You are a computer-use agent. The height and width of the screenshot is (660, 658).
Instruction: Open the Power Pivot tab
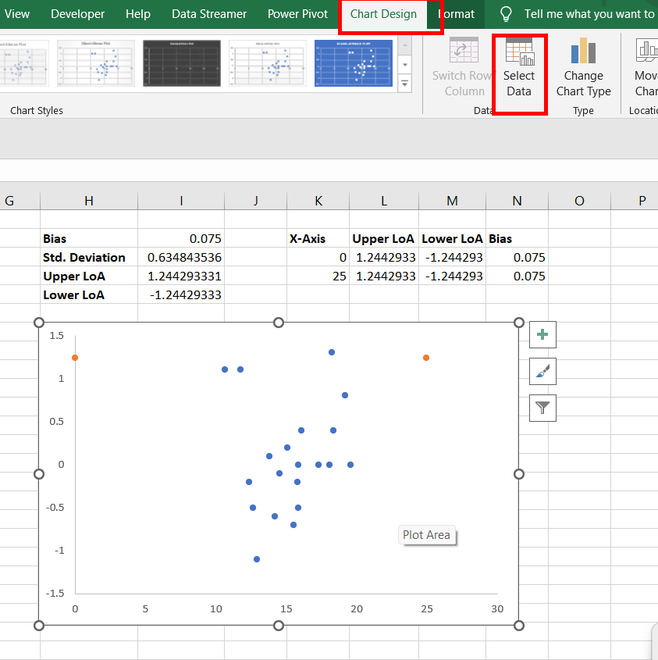point(298,14)
